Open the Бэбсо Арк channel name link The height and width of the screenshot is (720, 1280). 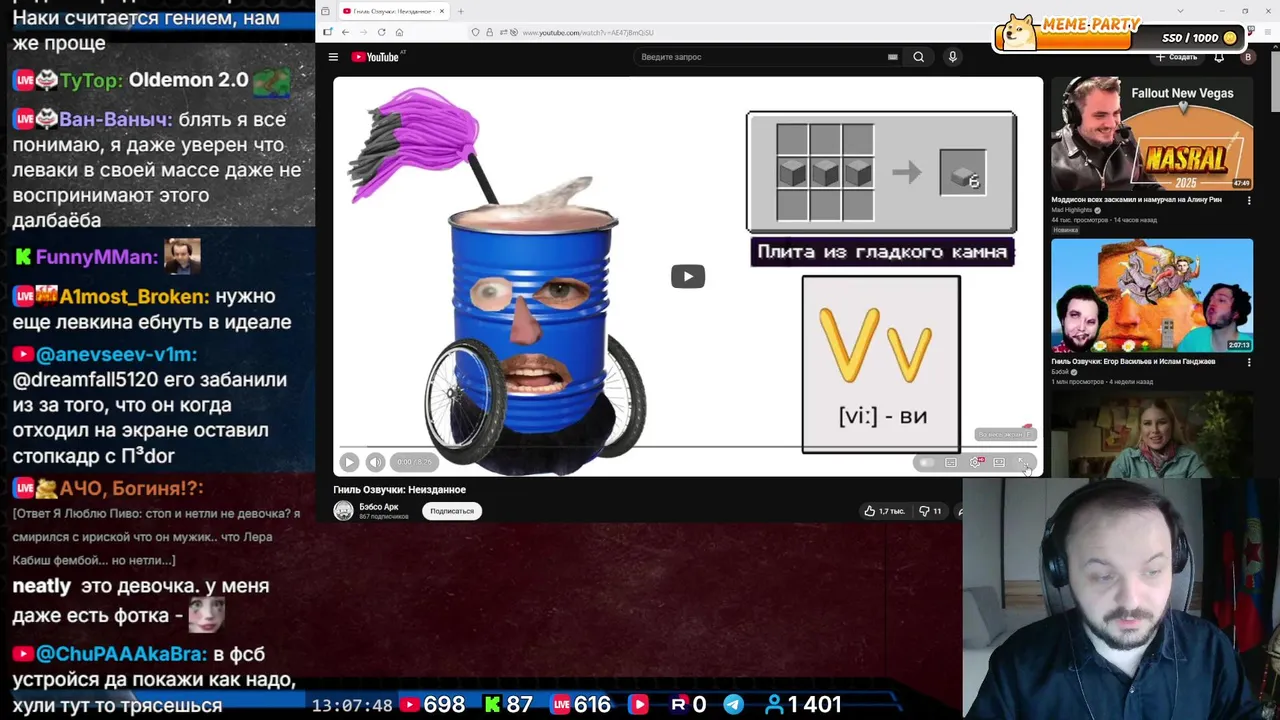pyautogui.click(x=379, y=507)
